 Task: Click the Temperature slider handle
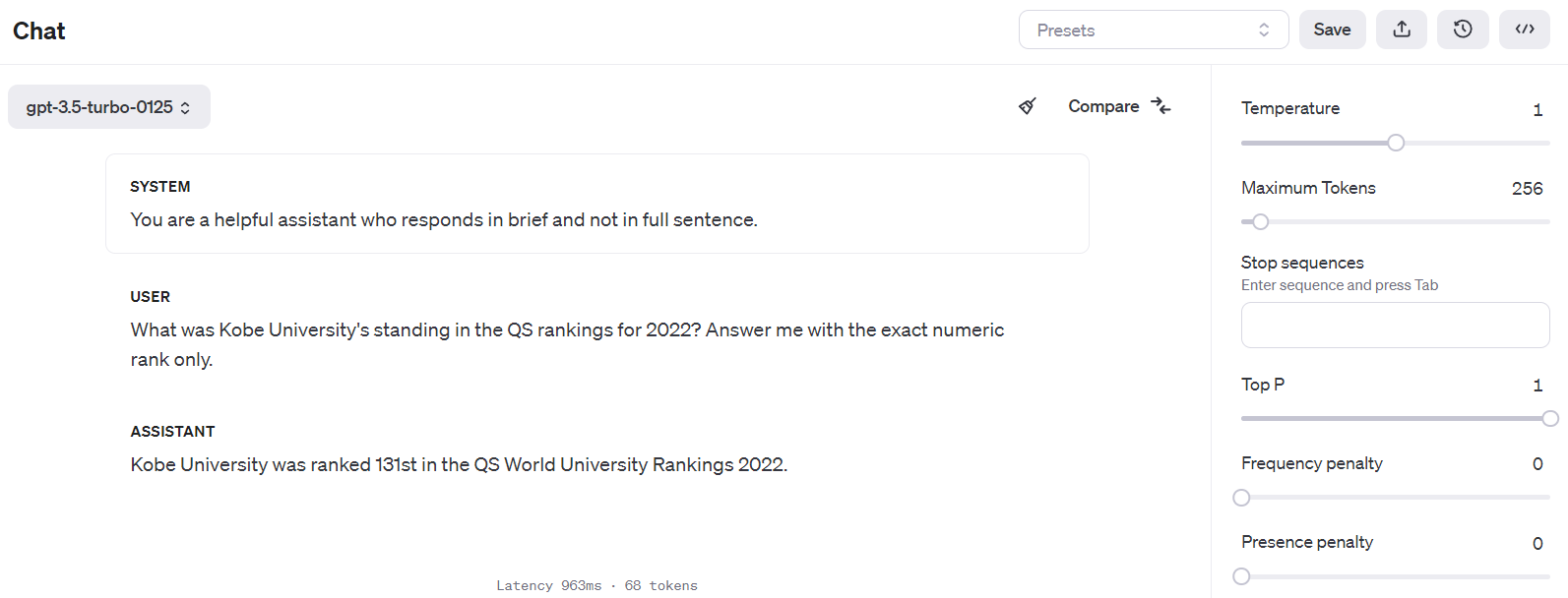click(x=1396, y=143)
